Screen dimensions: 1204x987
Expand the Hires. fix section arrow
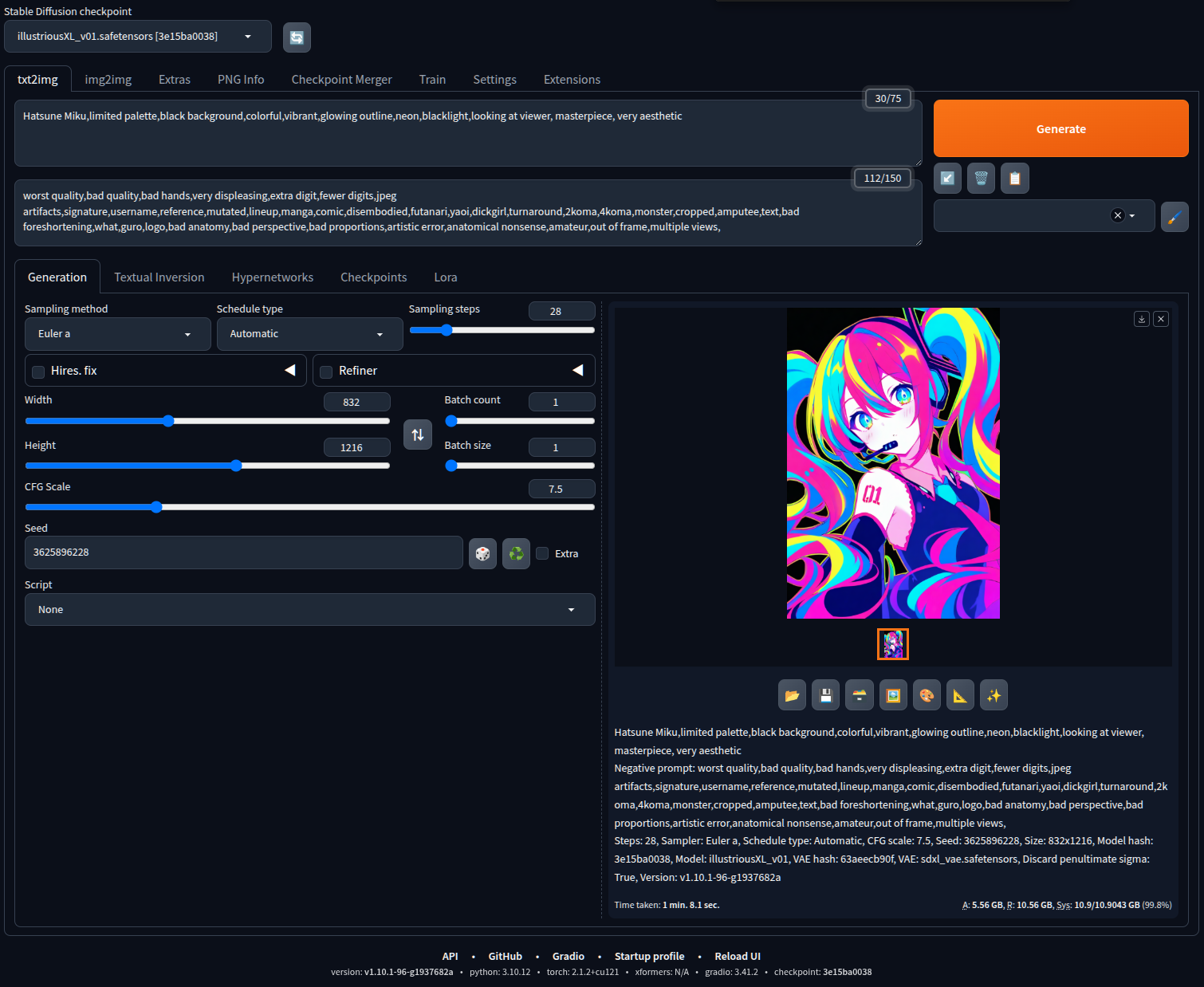click(290, 370)
